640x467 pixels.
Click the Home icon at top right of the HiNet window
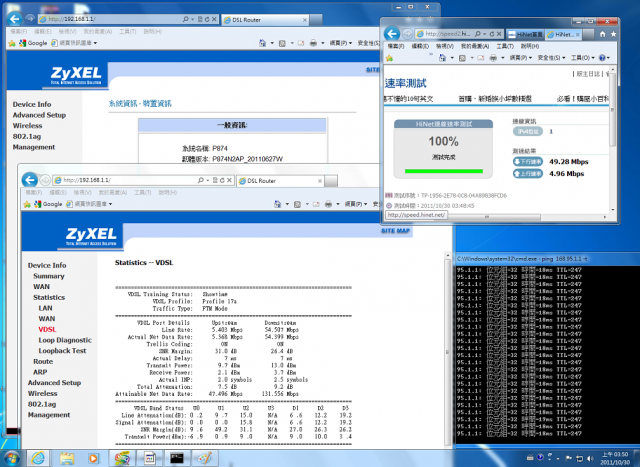coord(602,34)
